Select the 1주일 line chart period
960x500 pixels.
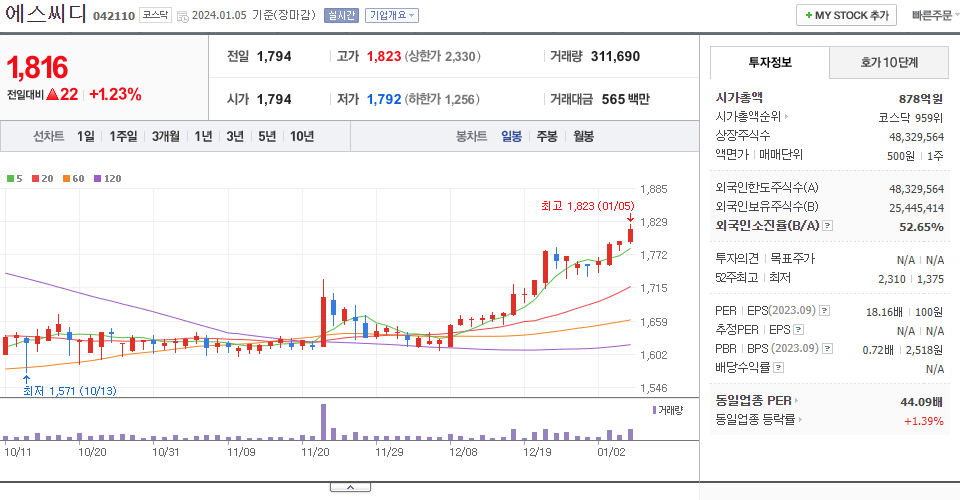click(123, 136)
